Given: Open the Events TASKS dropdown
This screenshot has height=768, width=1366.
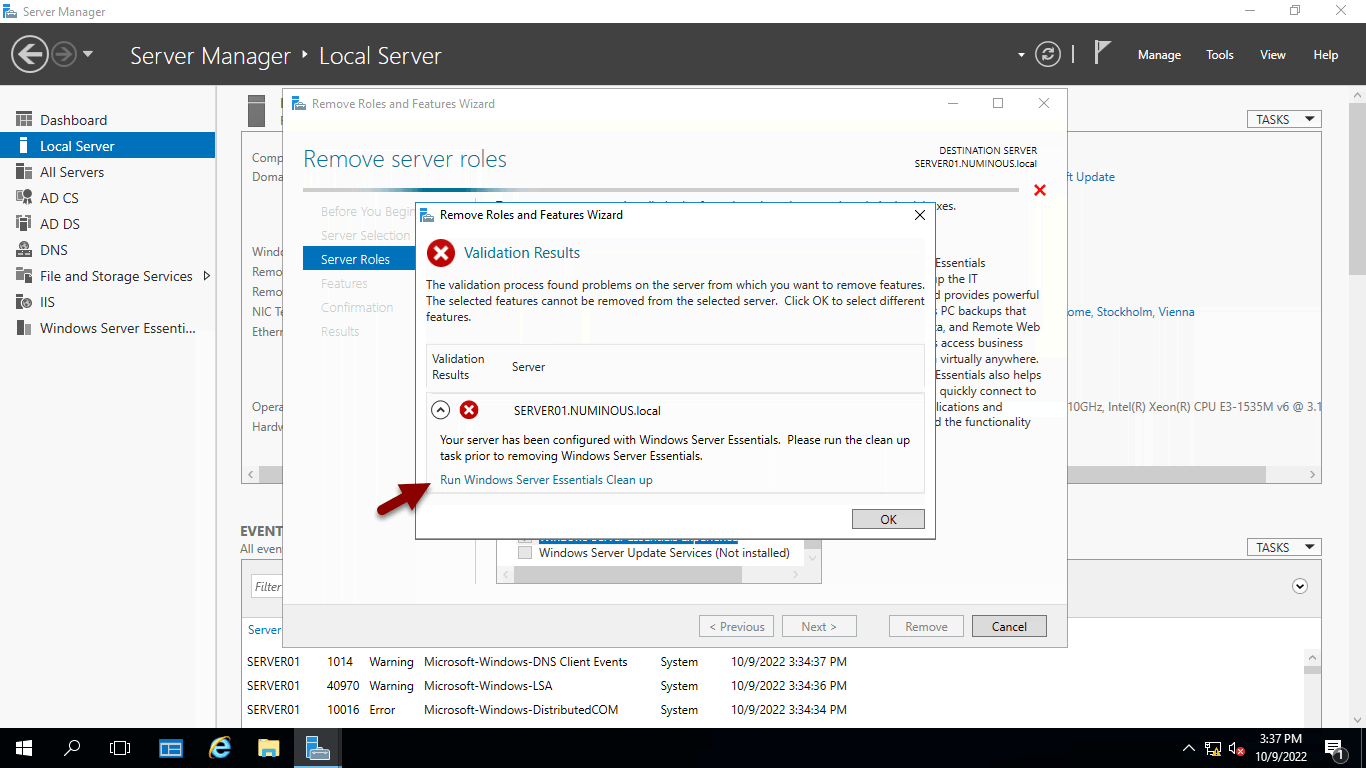Looking at the screenshot, I should 1284,547.
